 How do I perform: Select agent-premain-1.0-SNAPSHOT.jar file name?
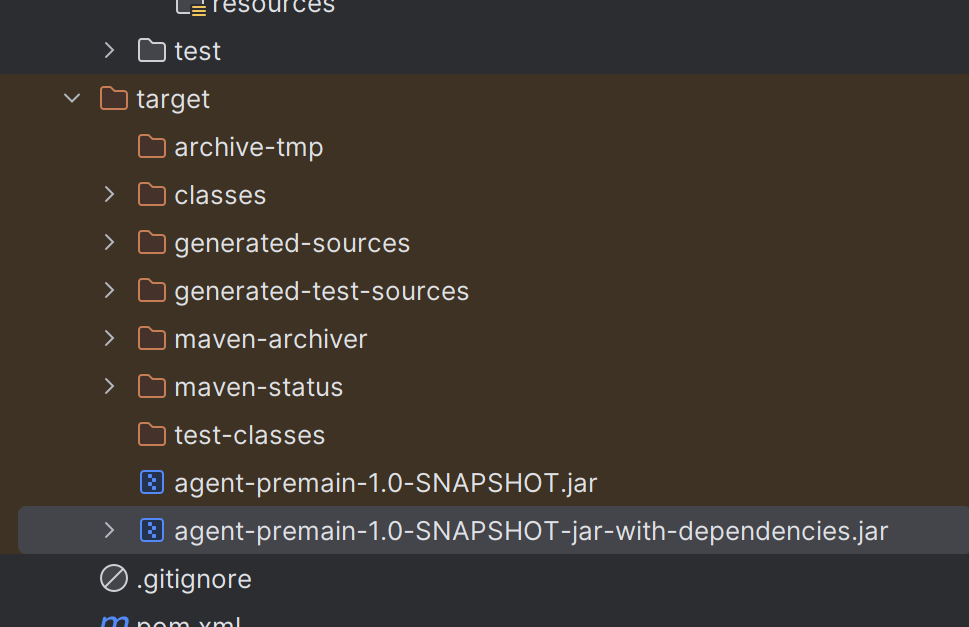click(x=385, y=483)
